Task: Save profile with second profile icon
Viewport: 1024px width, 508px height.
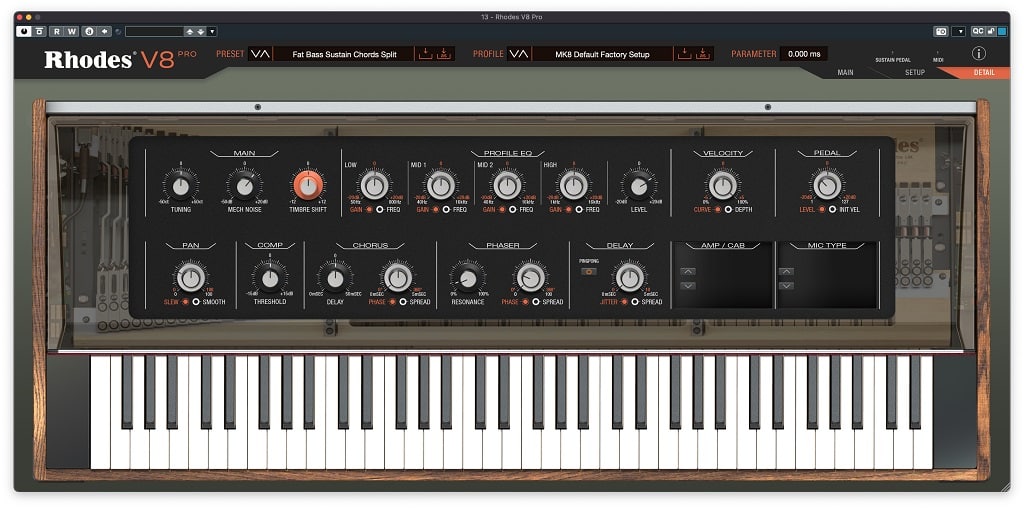Action: [702, 54]
